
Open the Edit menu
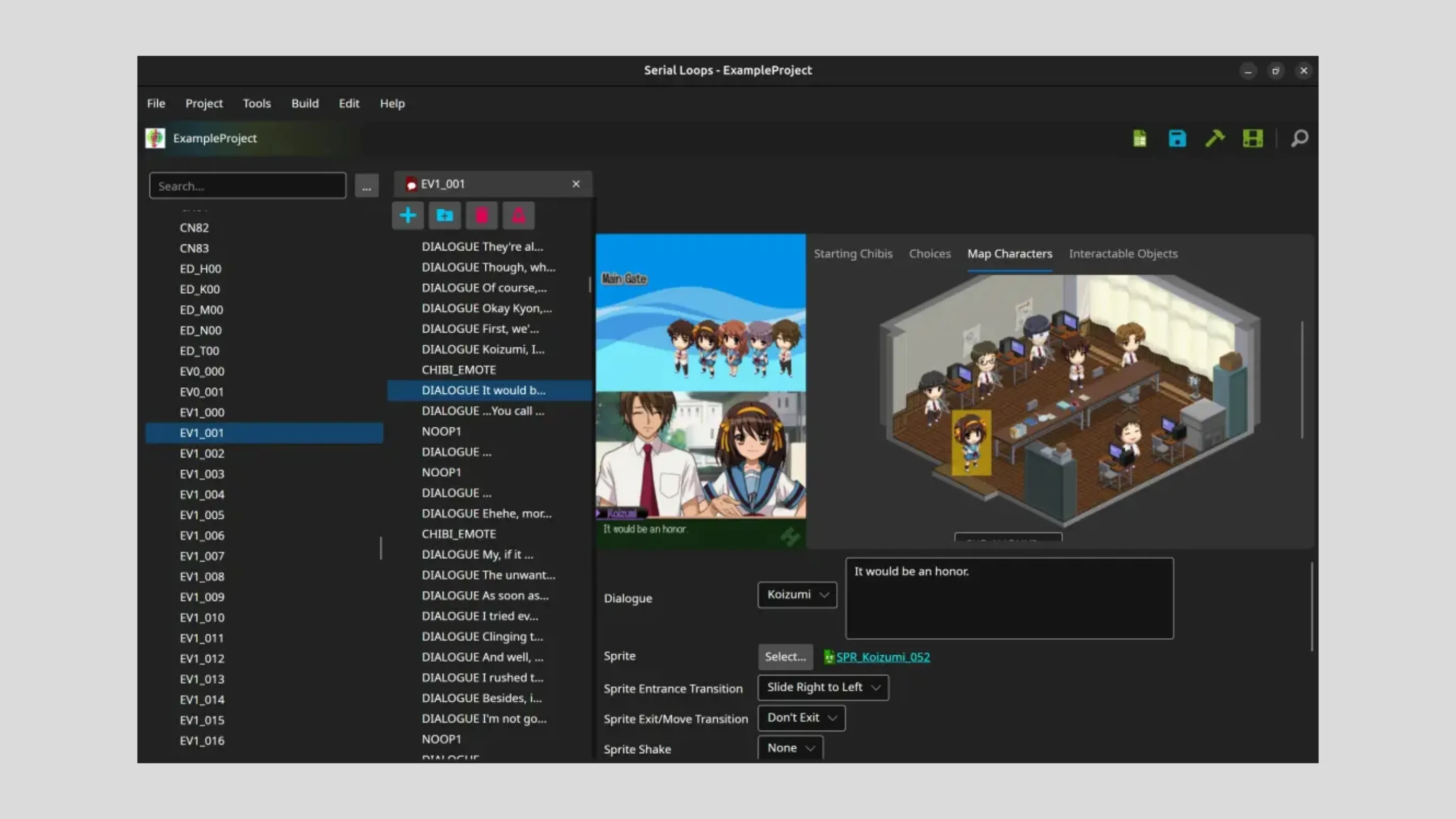coord(349,104)
